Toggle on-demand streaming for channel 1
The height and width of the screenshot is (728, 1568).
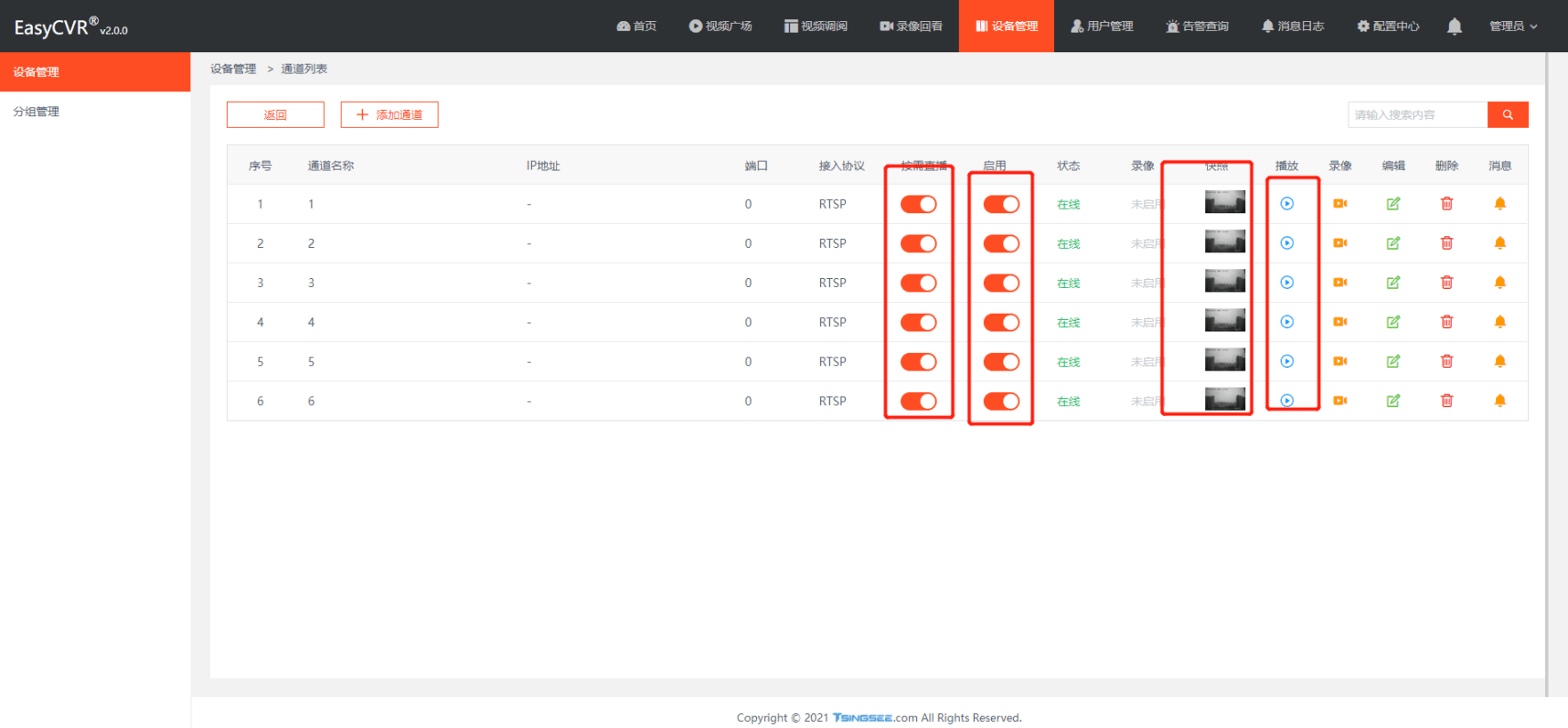click(918, 204)
